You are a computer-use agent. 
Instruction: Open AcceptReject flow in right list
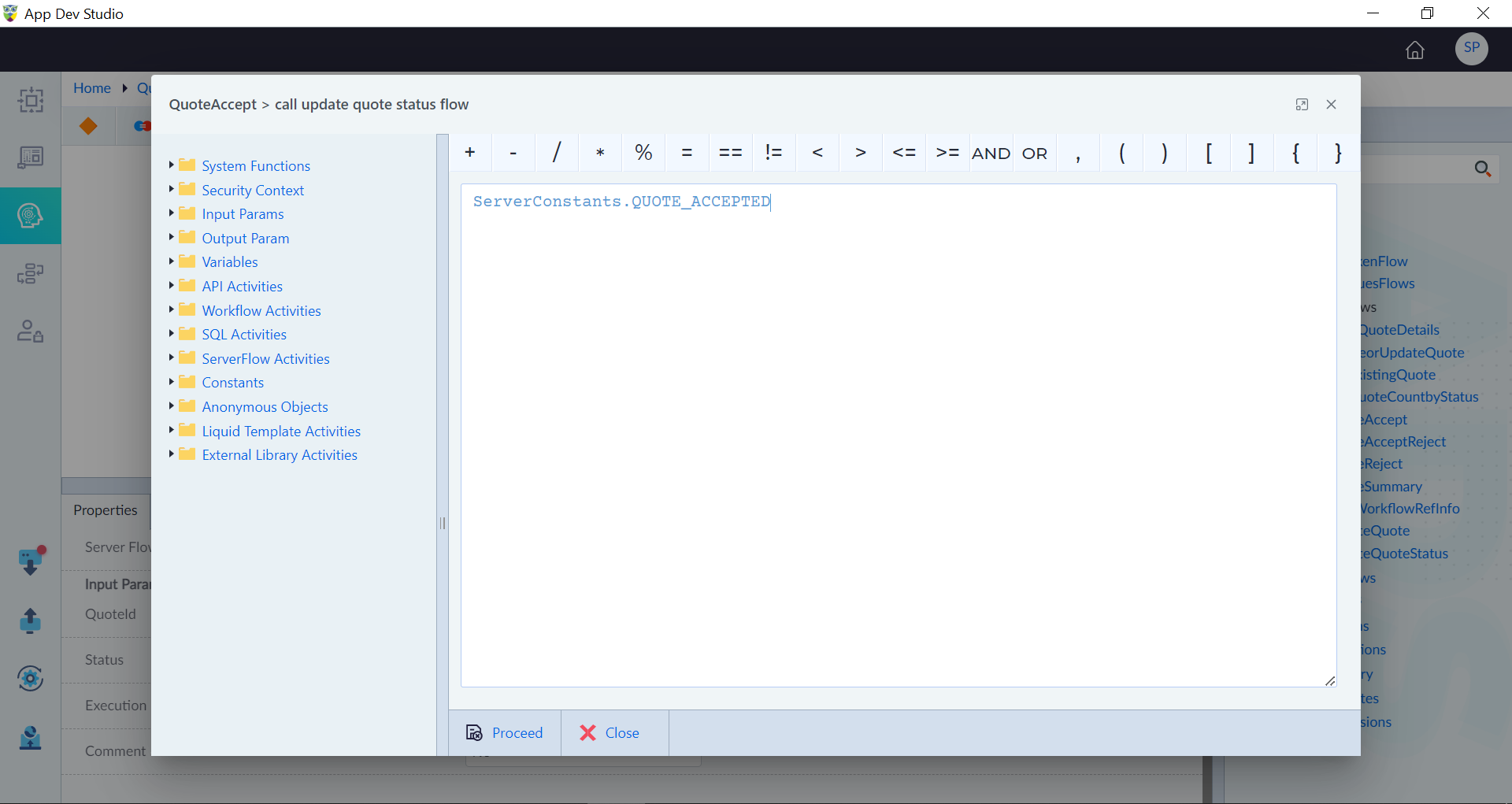pos(1405,442)
